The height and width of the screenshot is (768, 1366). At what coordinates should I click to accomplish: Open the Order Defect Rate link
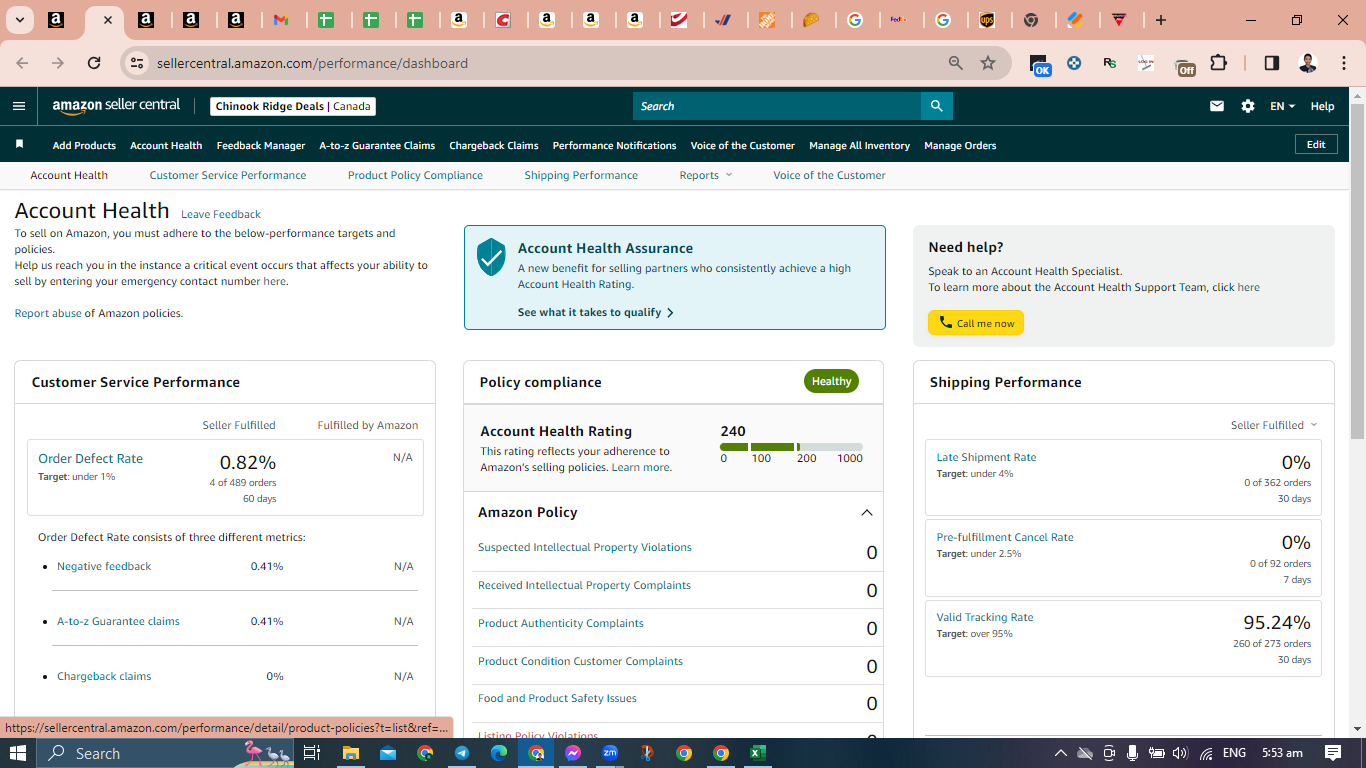point(90,459)
